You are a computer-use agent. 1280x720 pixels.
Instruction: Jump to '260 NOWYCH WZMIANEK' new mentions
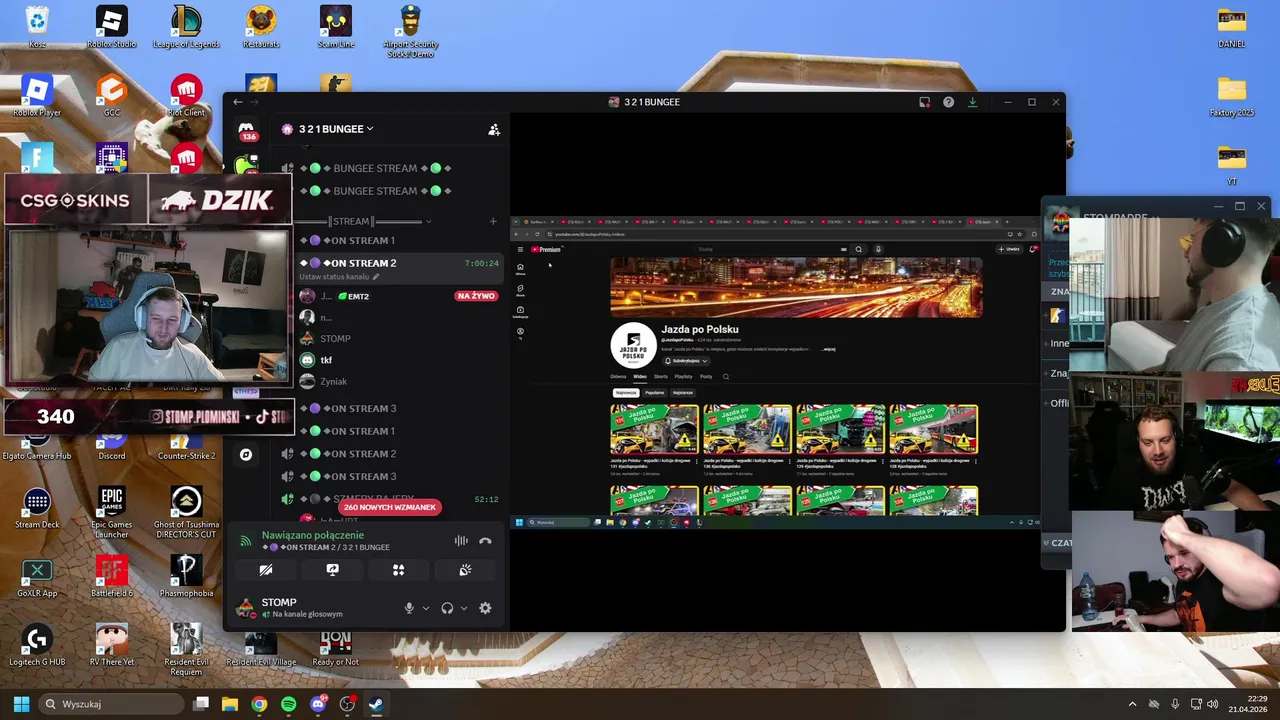390,507
